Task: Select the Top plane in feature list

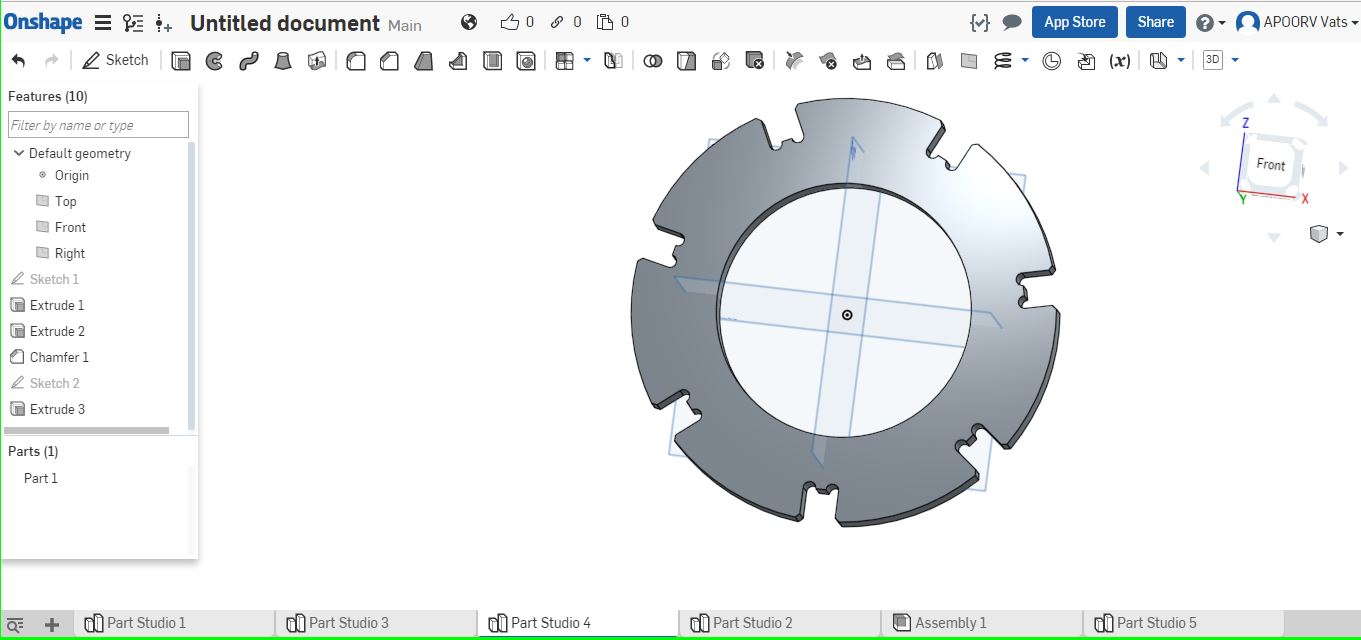Action: [x=66, y=201]
